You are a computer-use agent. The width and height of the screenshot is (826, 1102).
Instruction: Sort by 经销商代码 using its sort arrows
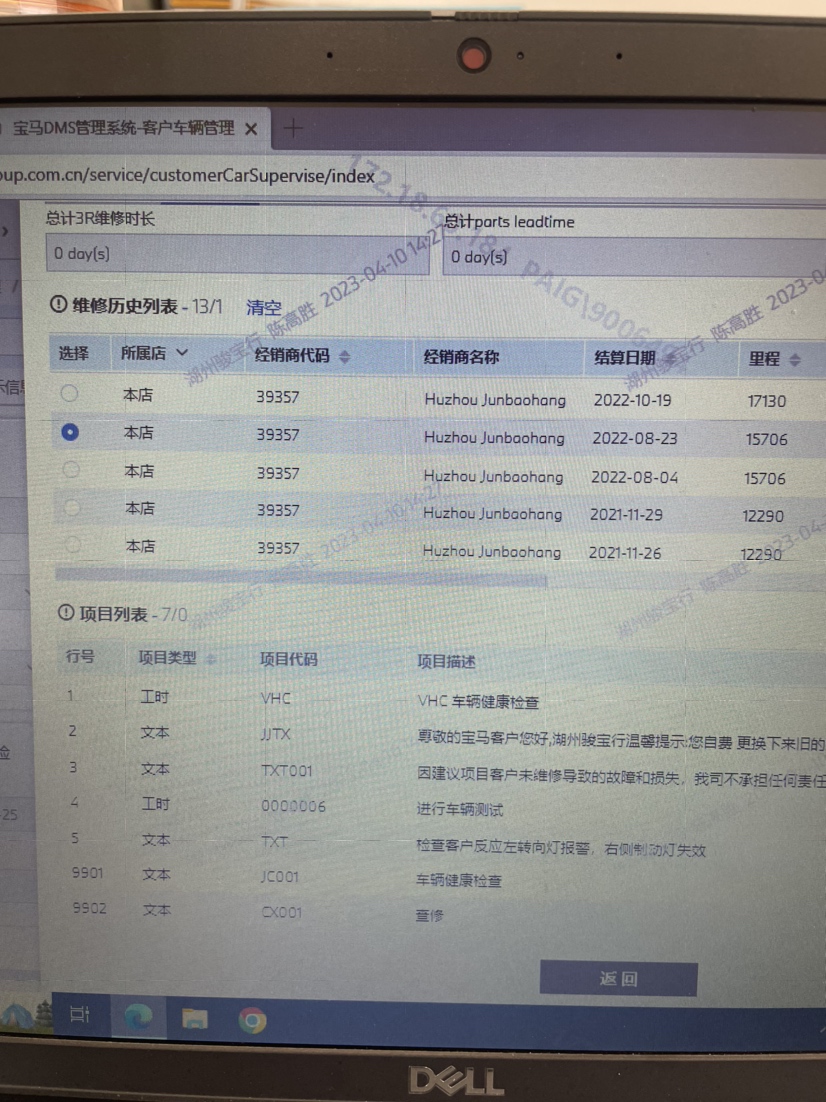tap(344, 356)
